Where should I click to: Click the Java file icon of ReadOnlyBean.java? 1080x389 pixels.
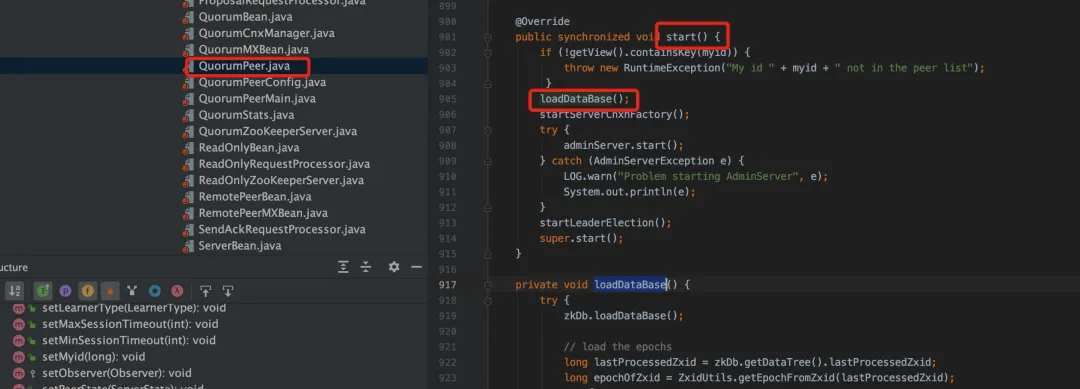(x=188, y=148)
